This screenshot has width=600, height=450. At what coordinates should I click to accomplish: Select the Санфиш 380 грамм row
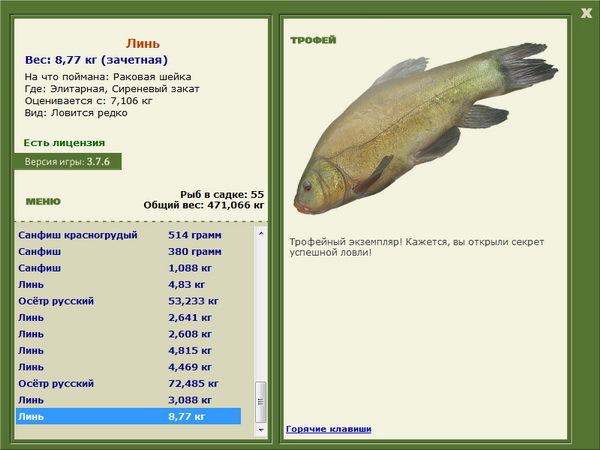[x=129, y=252]
